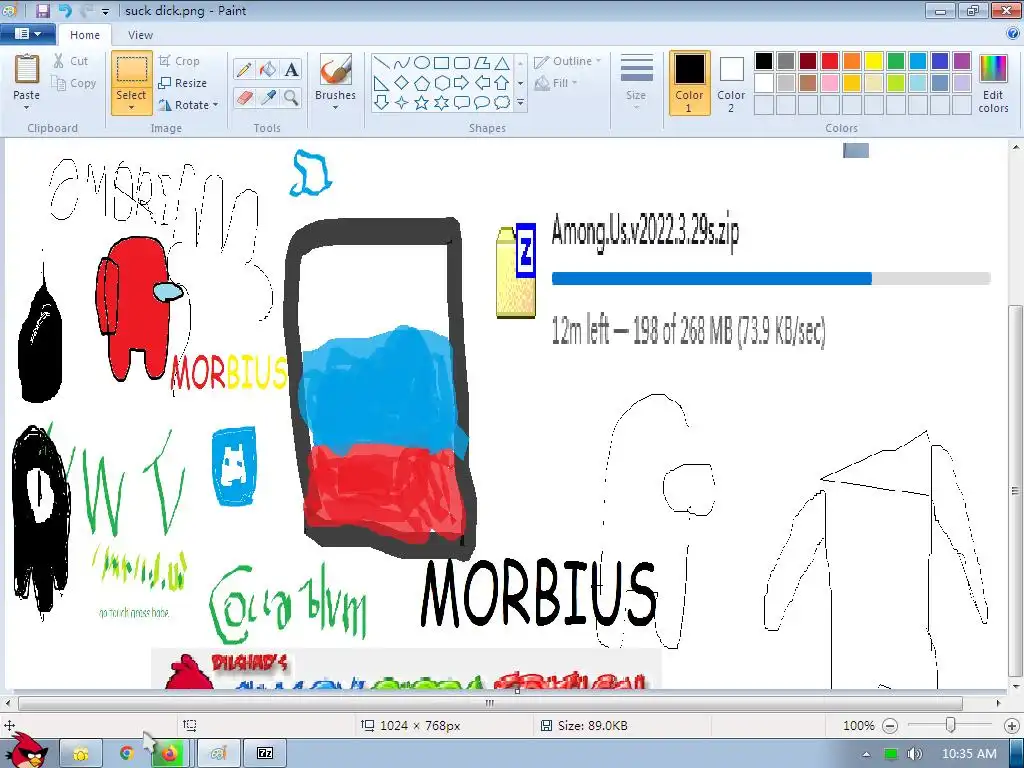Open Firefox from the taskbar
1024x768 pixels.
click(170, 754)
